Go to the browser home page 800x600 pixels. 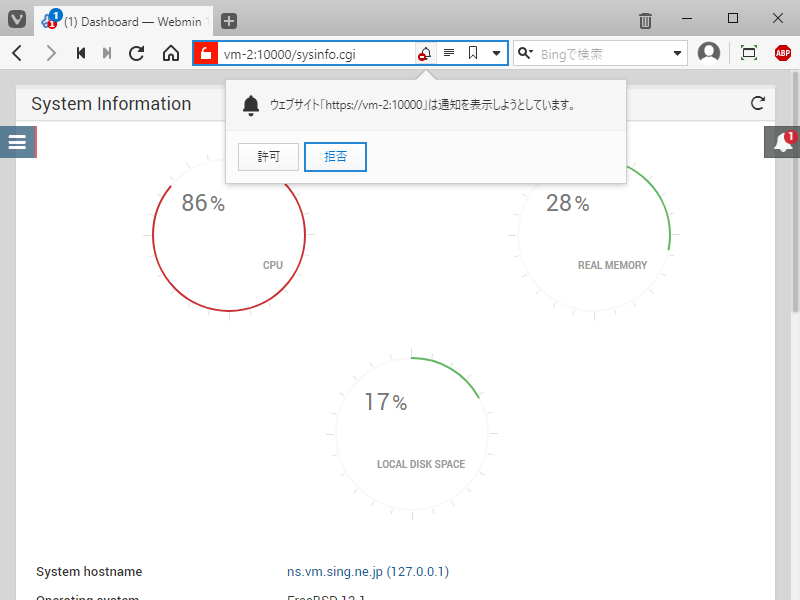pyautogui.click(x=170, y=53)
